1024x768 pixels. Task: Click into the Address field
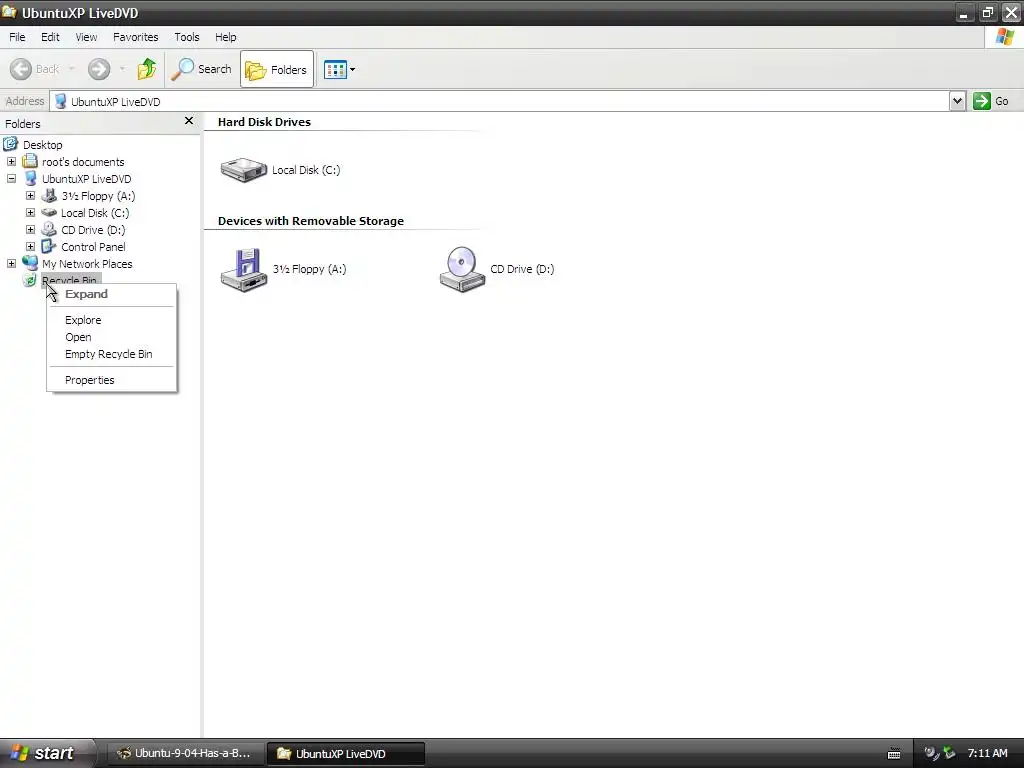(500, 101)
